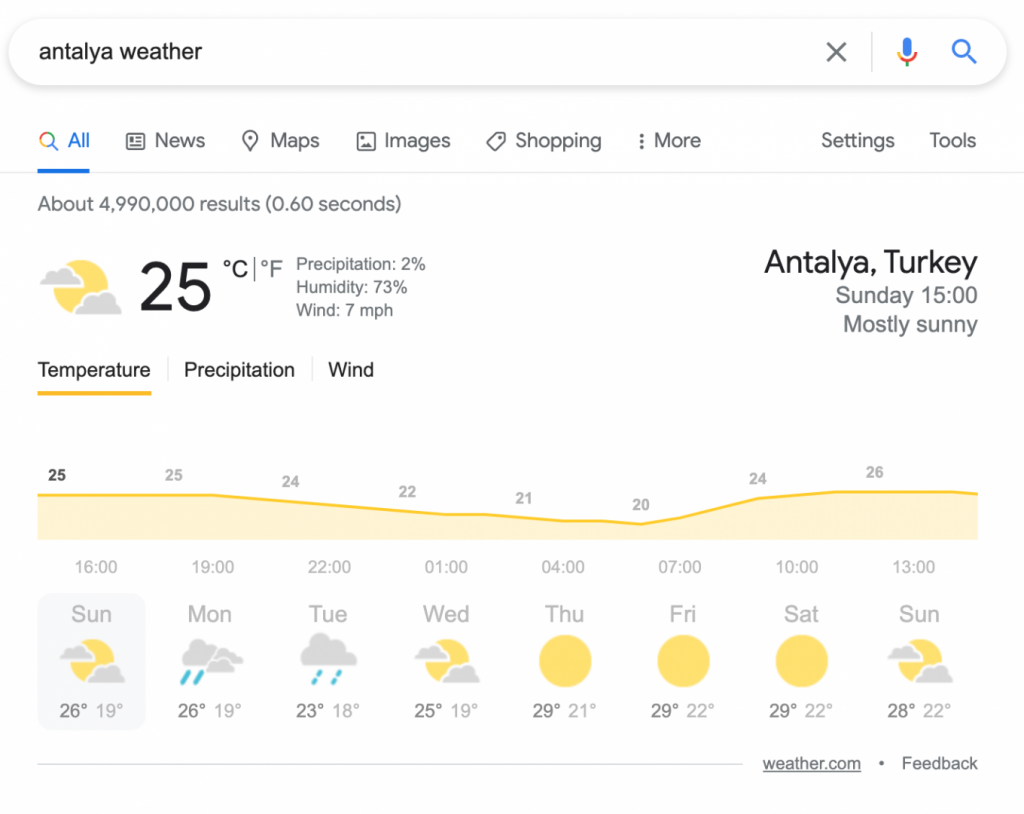Pick Friday's sunny day forecast

[683, 661]
